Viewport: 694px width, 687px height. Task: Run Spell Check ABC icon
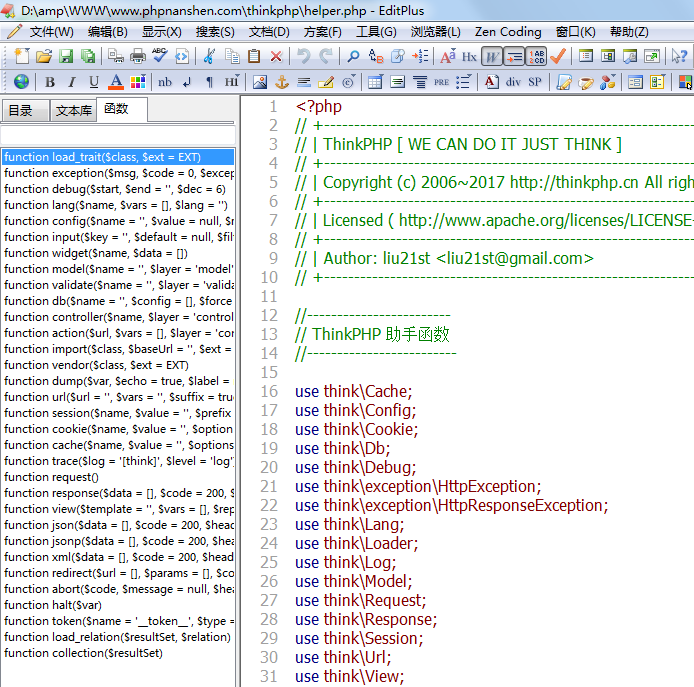[159, 55]
